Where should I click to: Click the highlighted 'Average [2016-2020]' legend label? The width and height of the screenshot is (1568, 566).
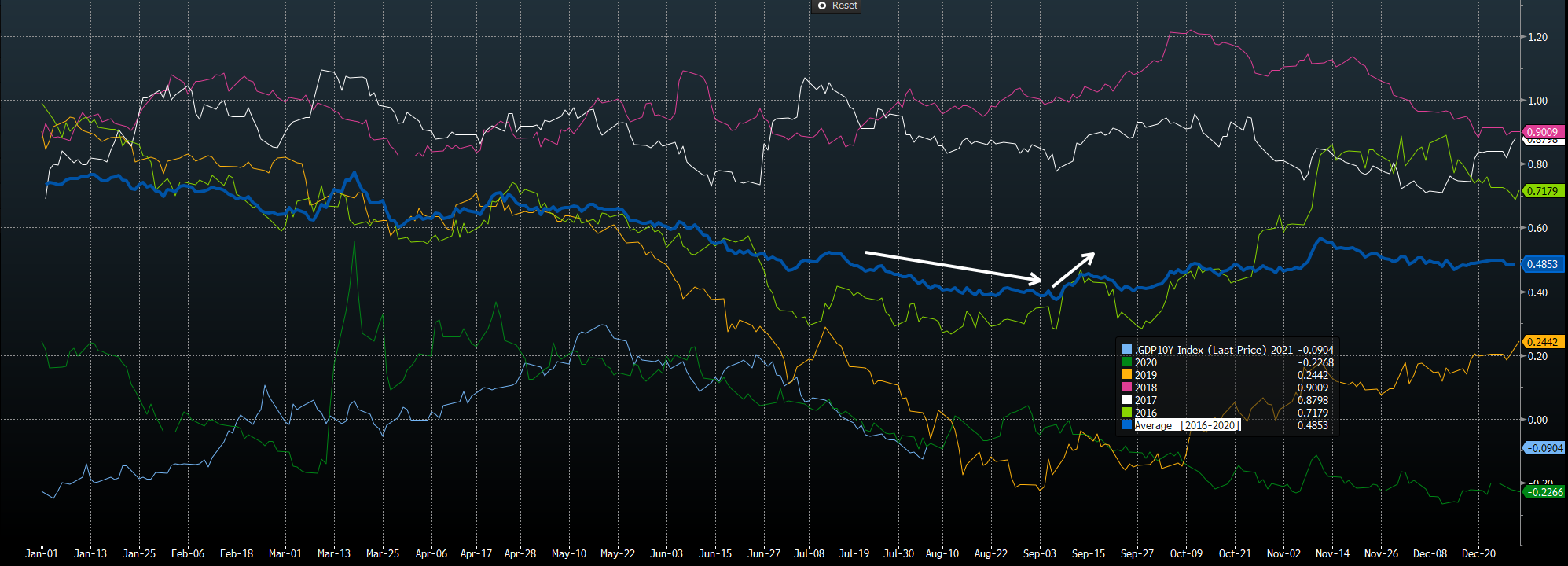pos(1188,425)
